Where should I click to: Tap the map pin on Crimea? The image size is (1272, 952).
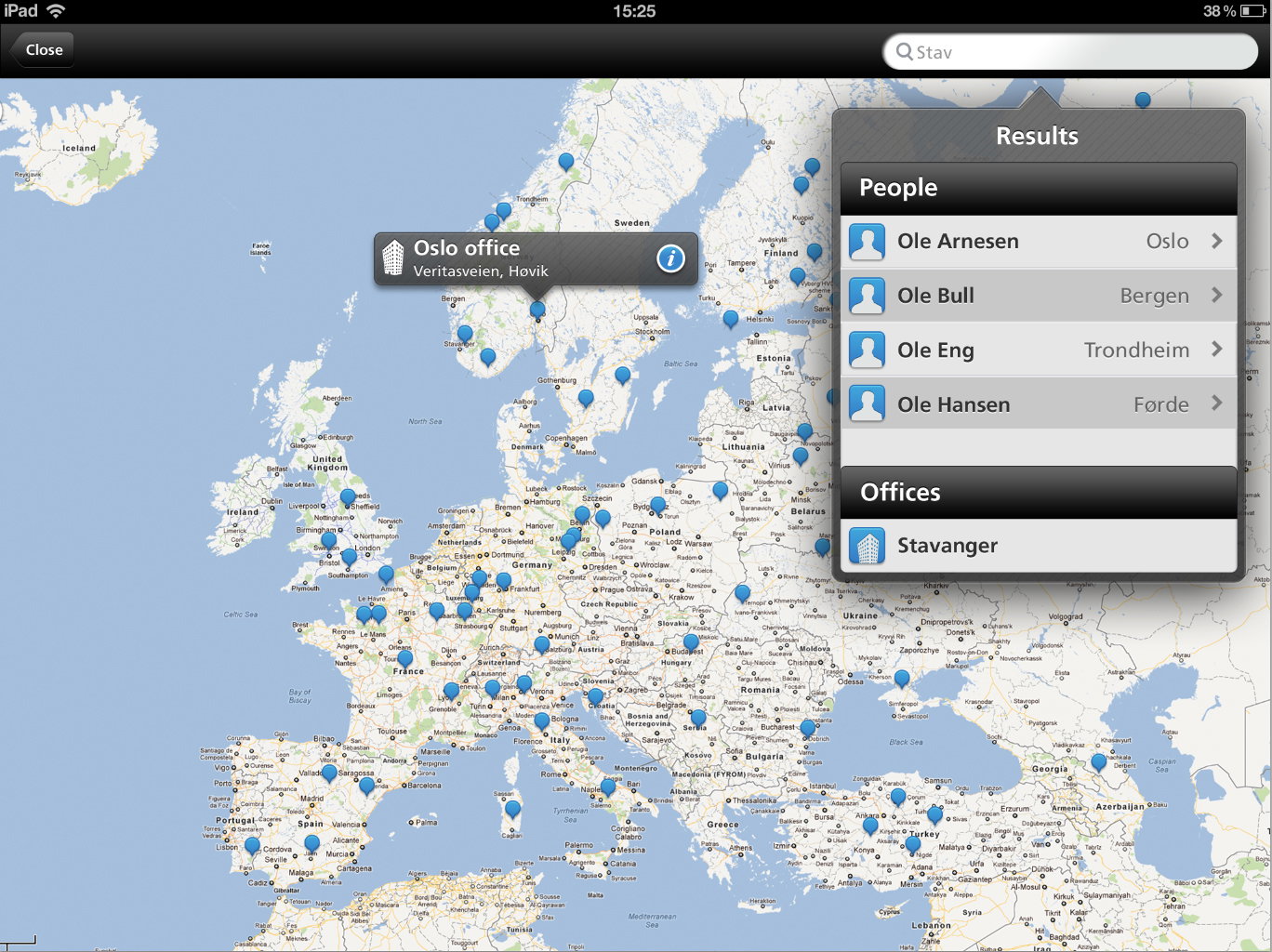pyautogui.click(x=902, y=680)
